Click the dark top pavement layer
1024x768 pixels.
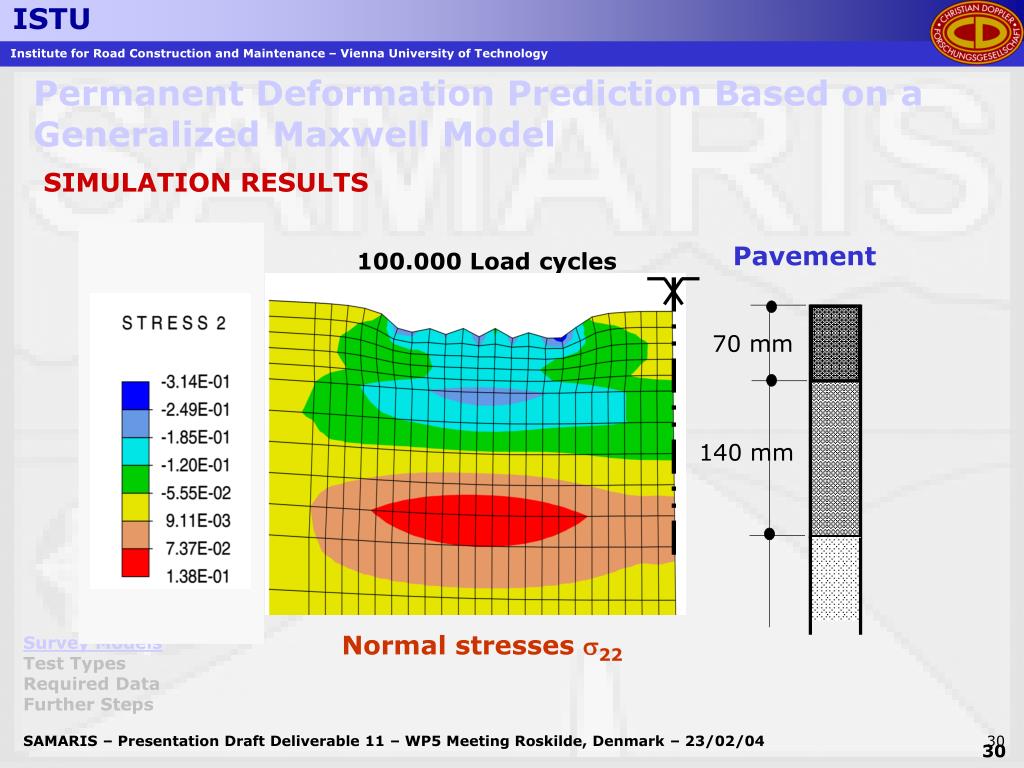[835, 343]
